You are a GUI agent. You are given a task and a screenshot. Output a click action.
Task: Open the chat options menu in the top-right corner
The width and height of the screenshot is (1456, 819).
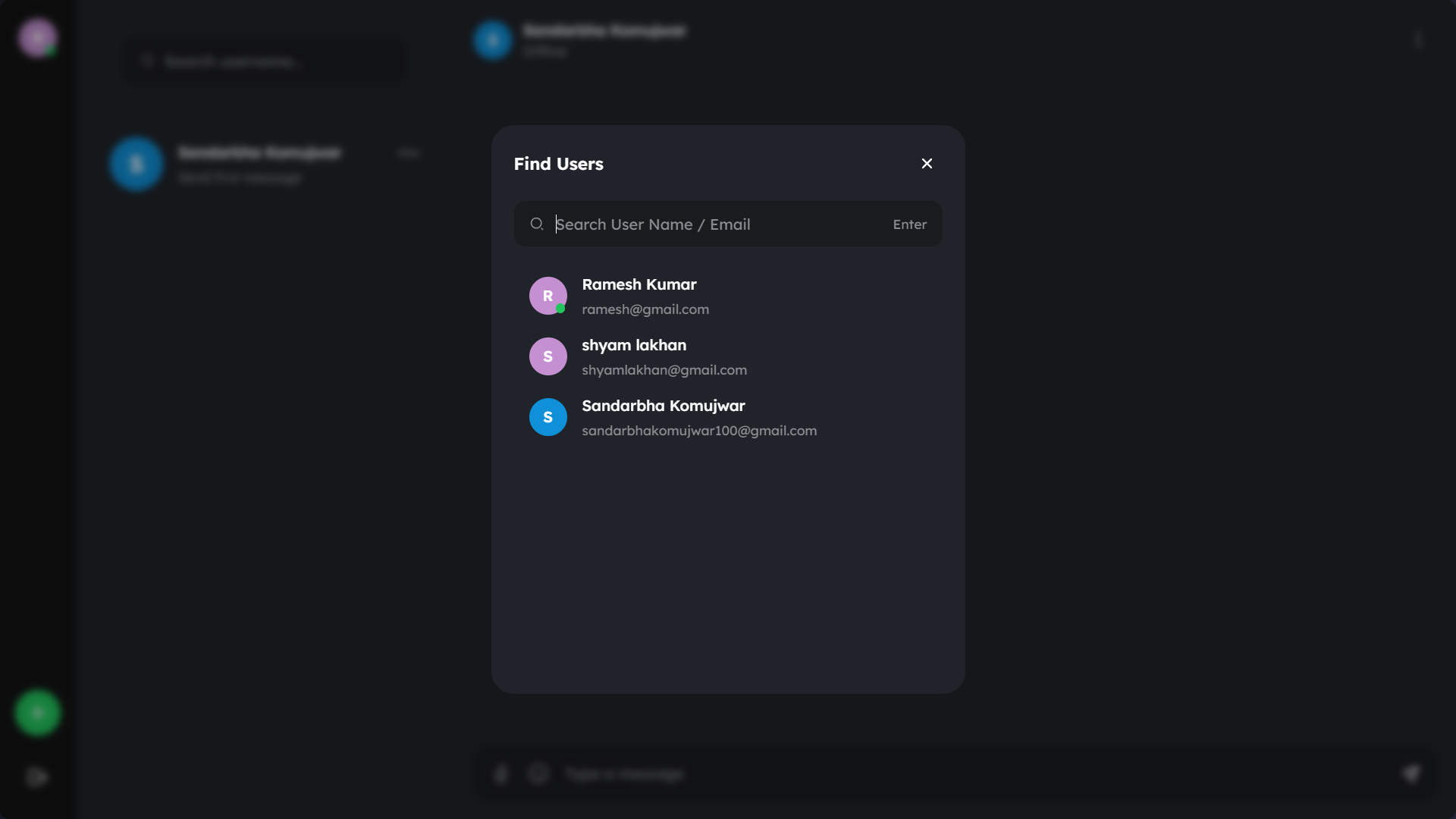click(1419, 40)
